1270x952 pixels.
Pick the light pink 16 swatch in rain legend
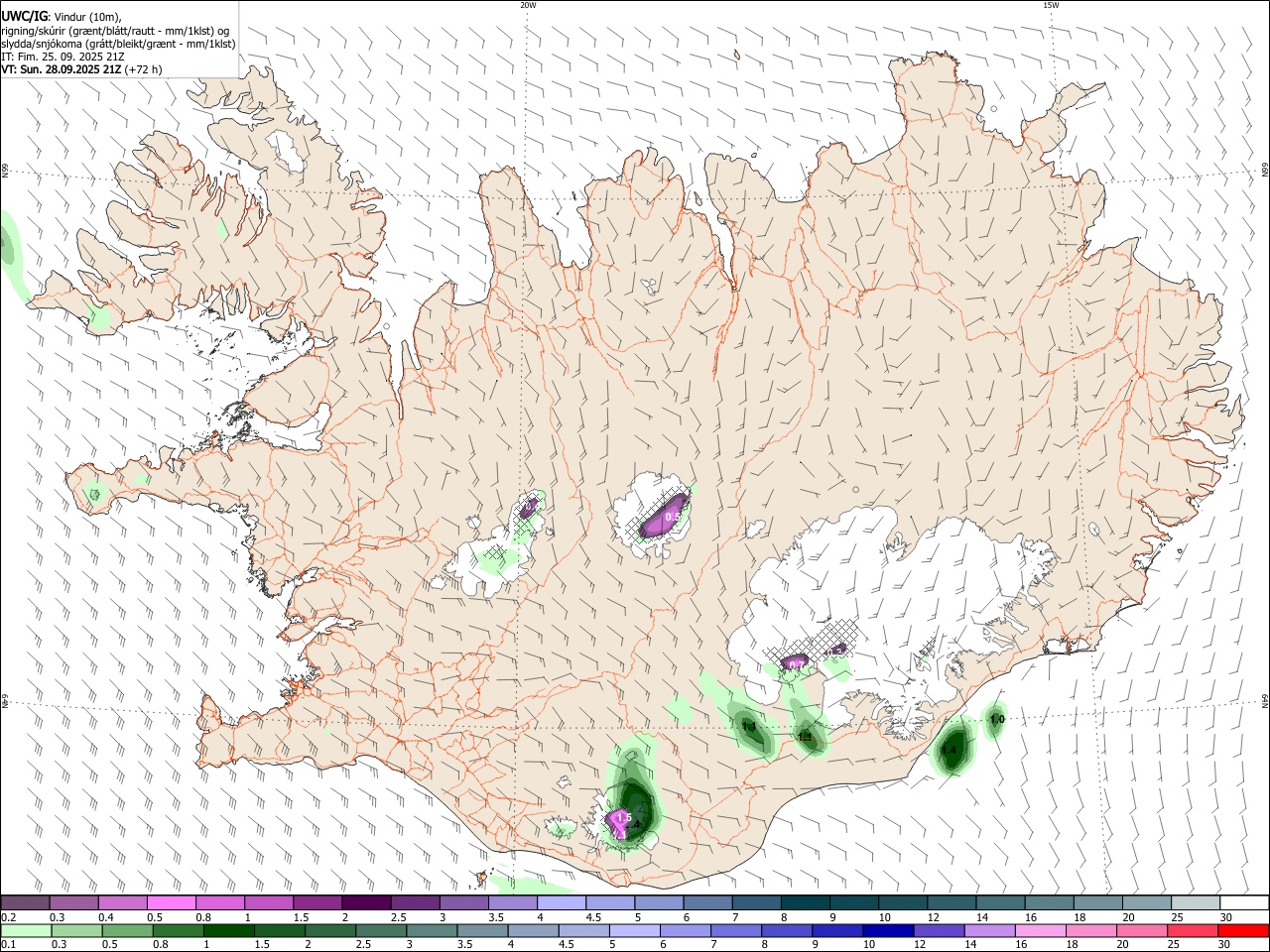coord(1040,930)
